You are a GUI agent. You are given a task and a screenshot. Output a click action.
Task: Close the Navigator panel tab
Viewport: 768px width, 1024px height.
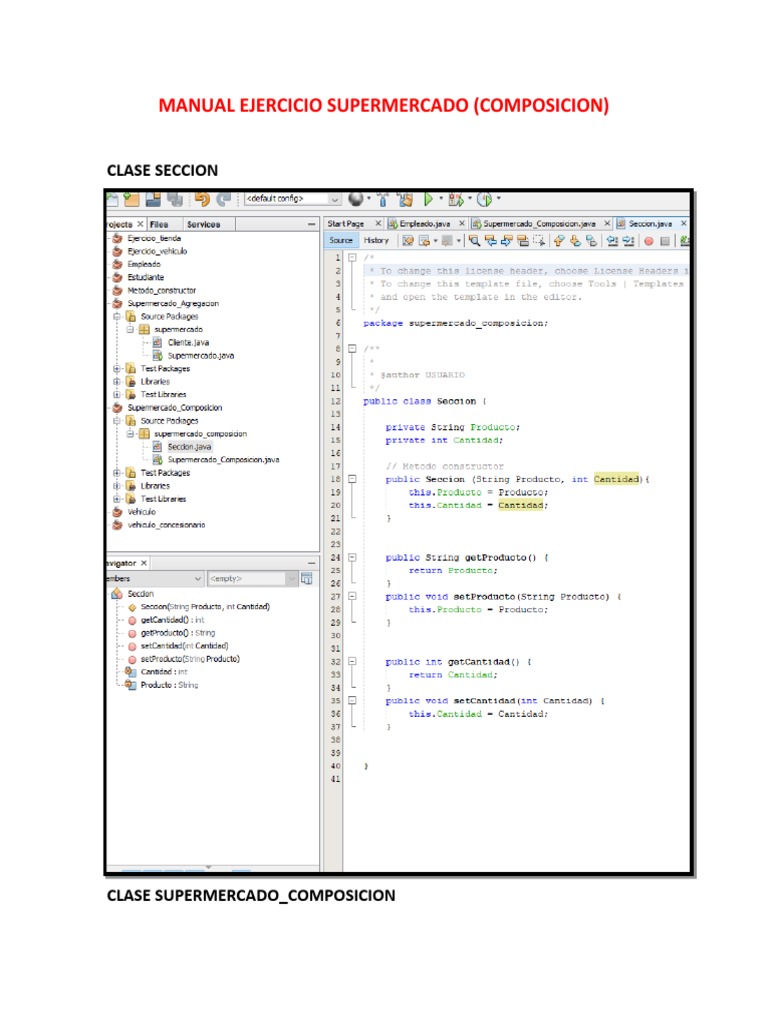[144, 563]
